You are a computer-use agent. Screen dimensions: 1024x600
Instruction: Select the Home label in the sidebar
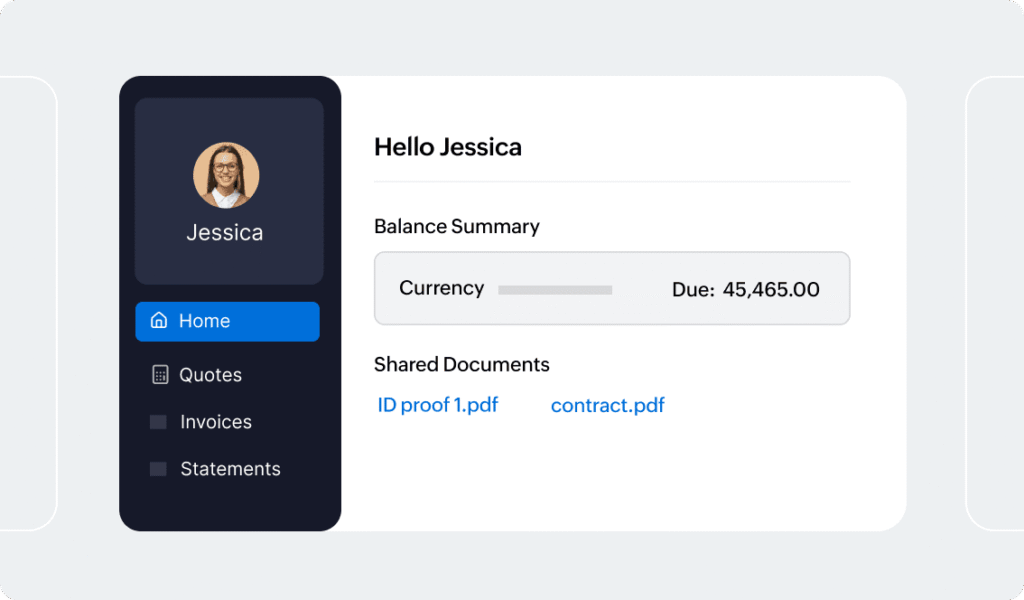click(204, 321)
